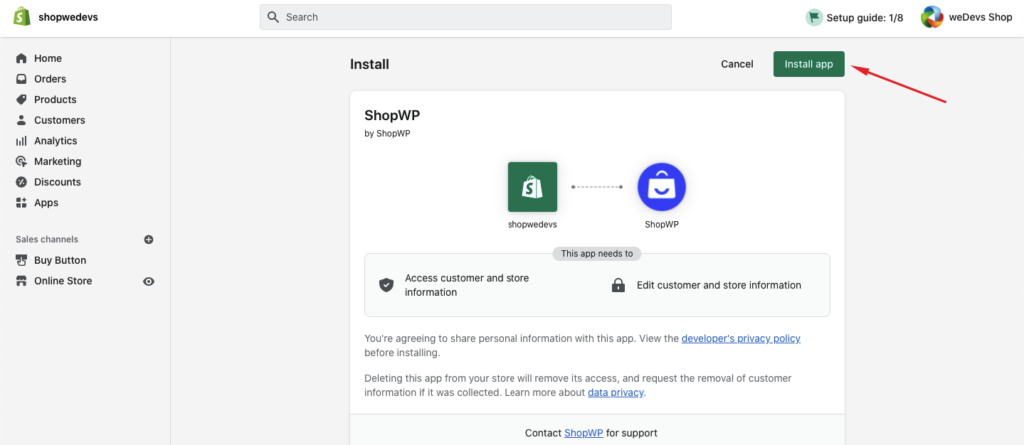Click the Discounts percent badge icon
Viewport: 1024px width, 445px height.
pos(22,182)
